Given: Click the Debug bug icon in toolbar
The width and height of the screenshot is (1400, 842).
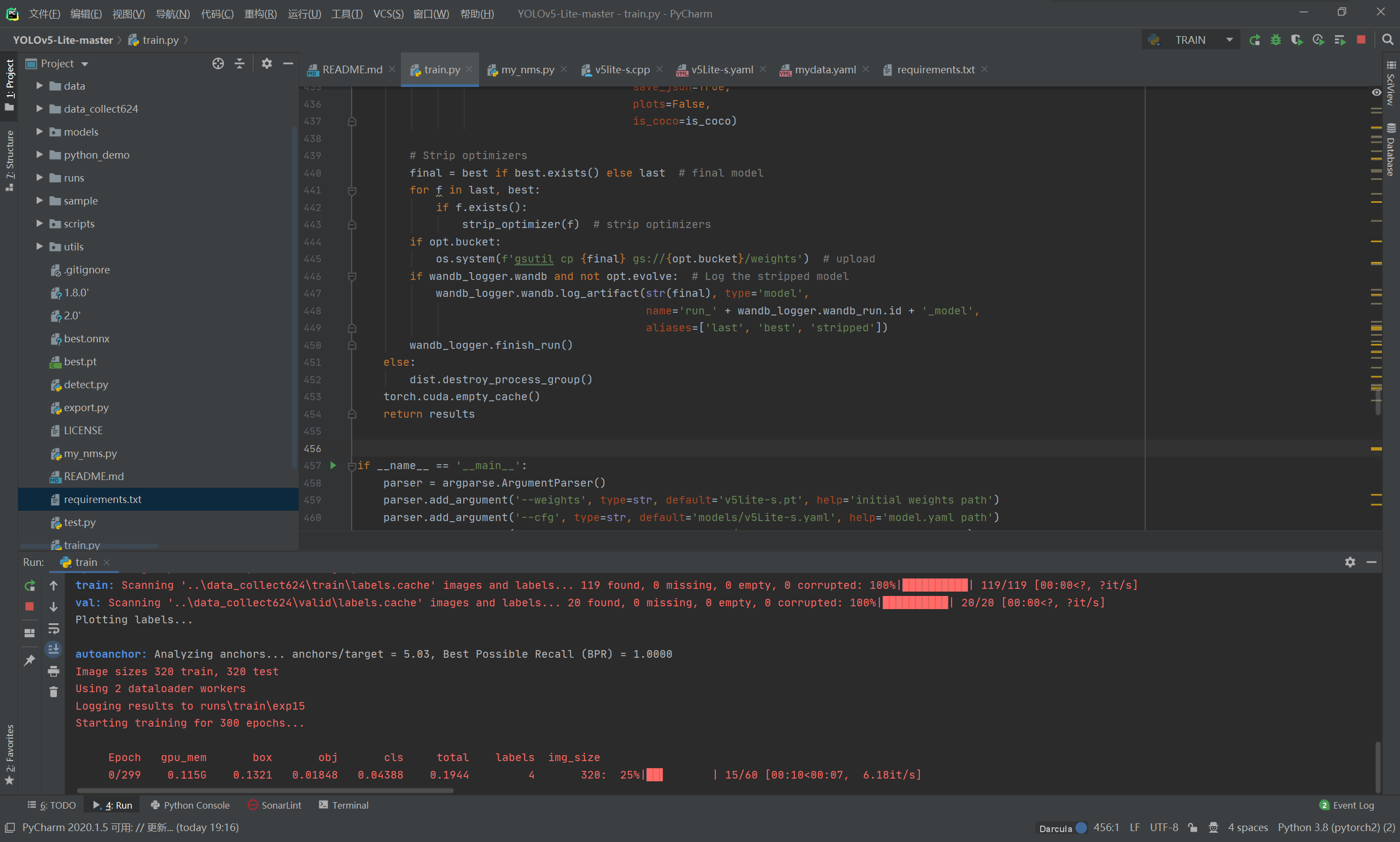Looking at the screenshot, I should (1275, 40).
